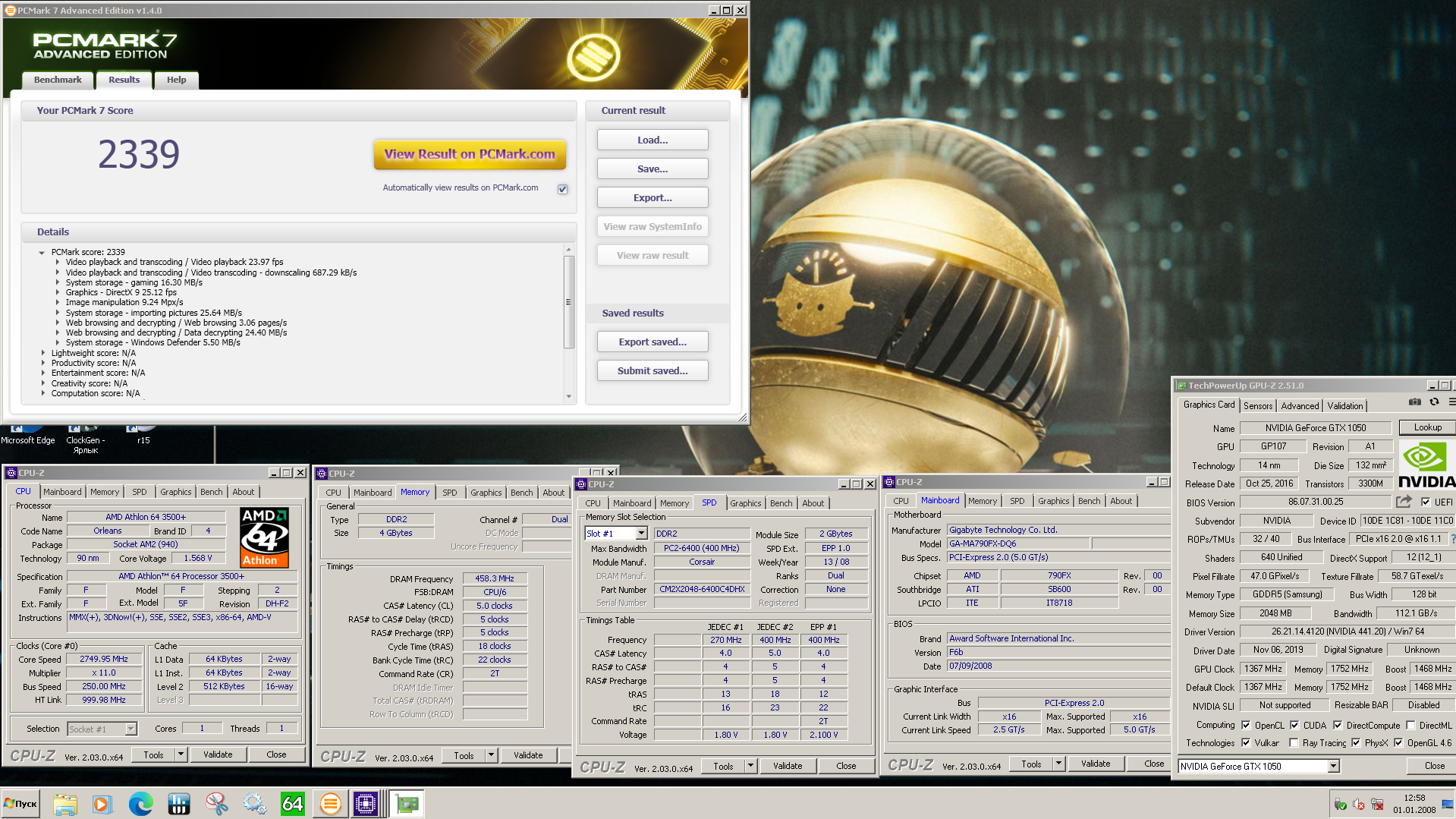Toggle CUDA checkbox in GPU-Z
The image size is (1456, 819).
coord(1294,725)
